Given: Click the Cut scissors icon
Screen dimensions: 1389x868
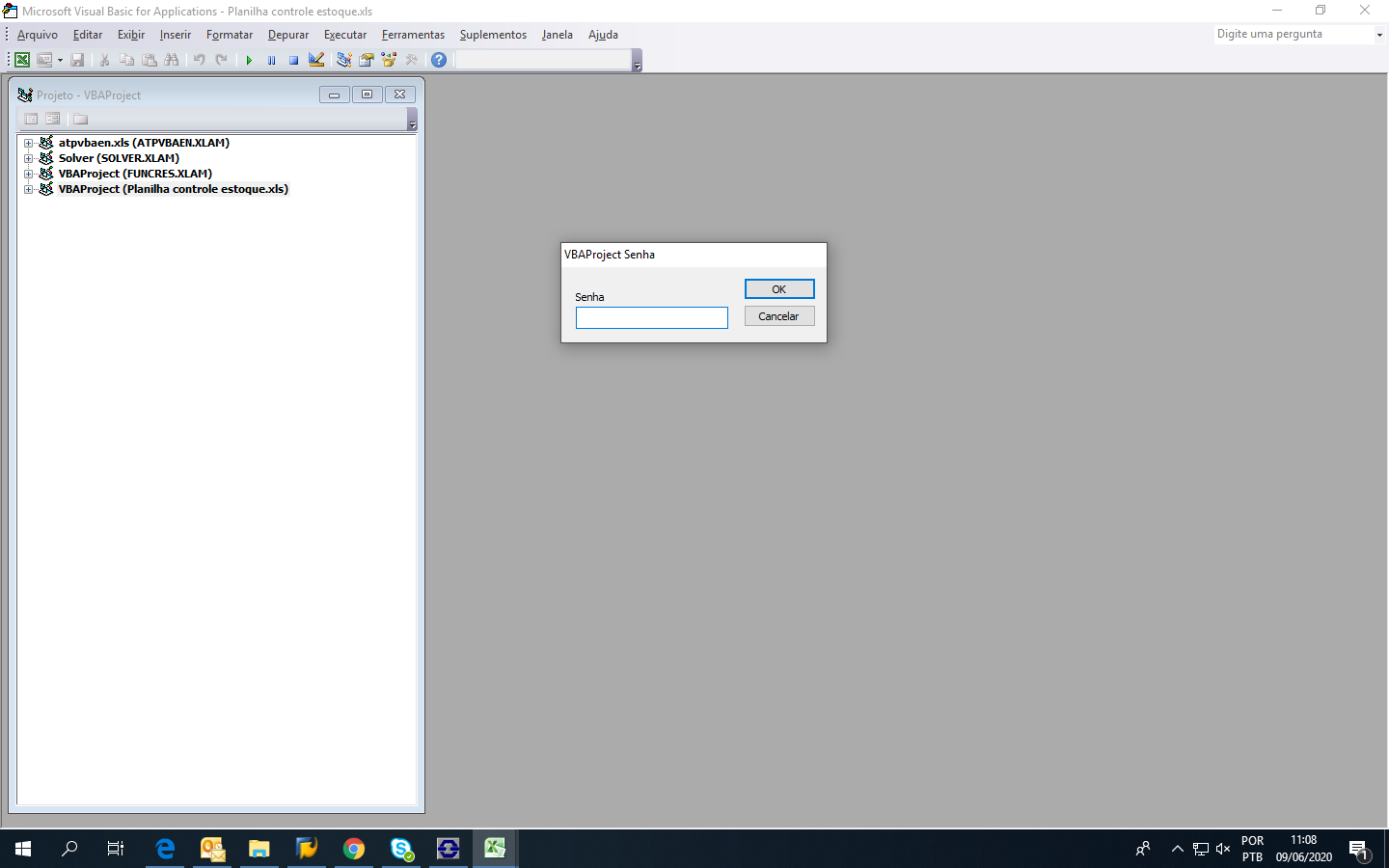Looking at the screenshot, I should 104,60.
